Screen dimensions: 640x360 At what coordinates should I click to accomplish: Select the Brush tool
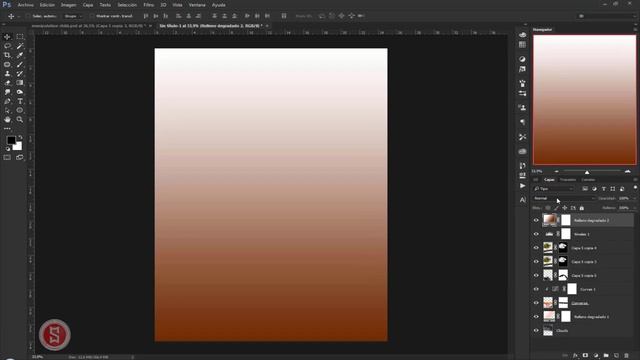coord(20,64)
